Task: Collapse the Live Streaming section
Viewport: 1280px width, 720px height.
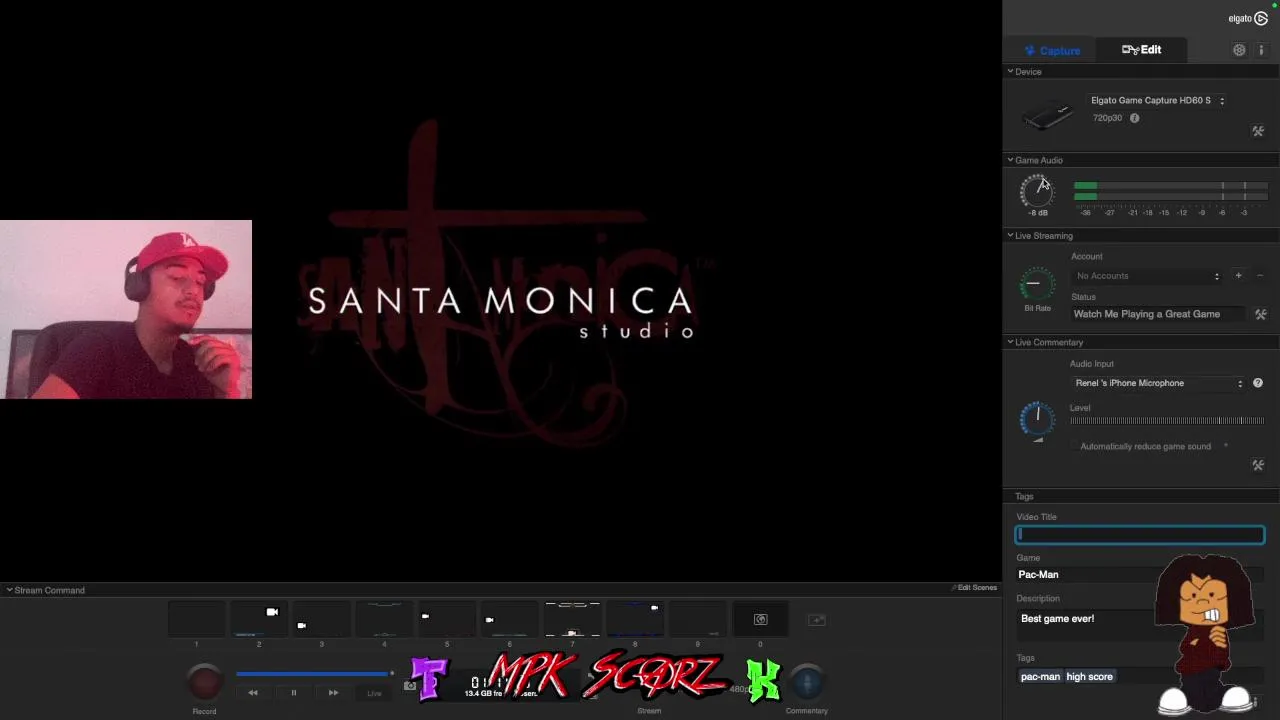Action: point(1010,236)
